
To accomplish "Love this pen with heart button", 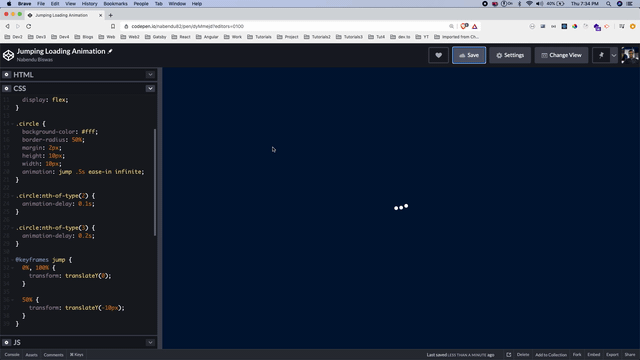I will click(438, 55).
